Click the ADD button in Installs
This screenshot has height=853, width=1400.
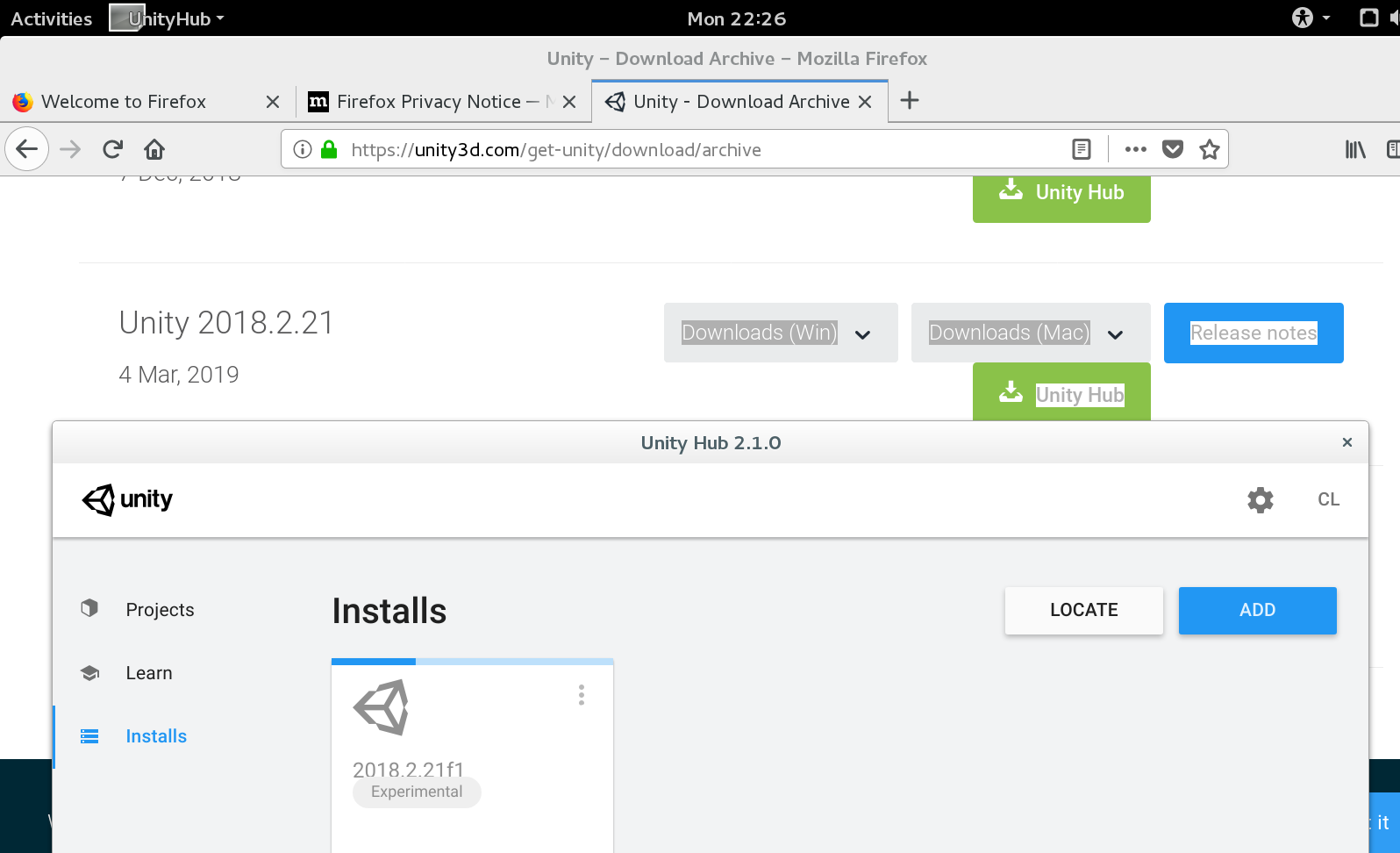pos(1257,610)
